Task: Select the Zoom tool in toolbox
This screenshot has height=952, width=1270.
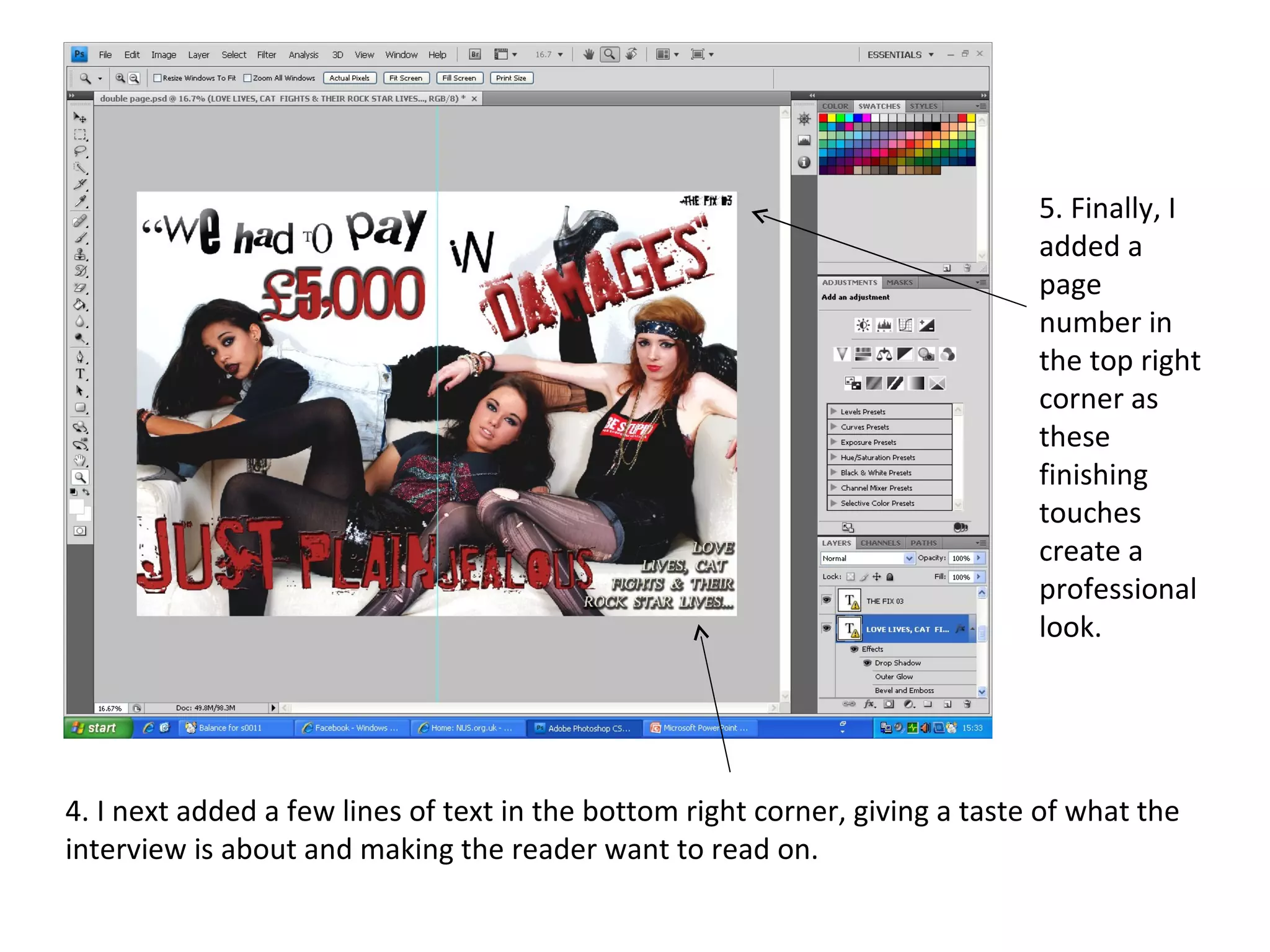Action: 80,477
